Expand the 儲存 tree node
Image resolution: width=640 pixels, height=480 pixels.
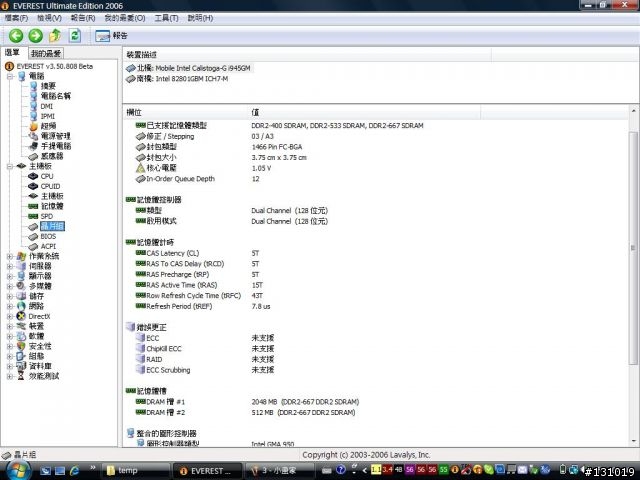[10, 296]
